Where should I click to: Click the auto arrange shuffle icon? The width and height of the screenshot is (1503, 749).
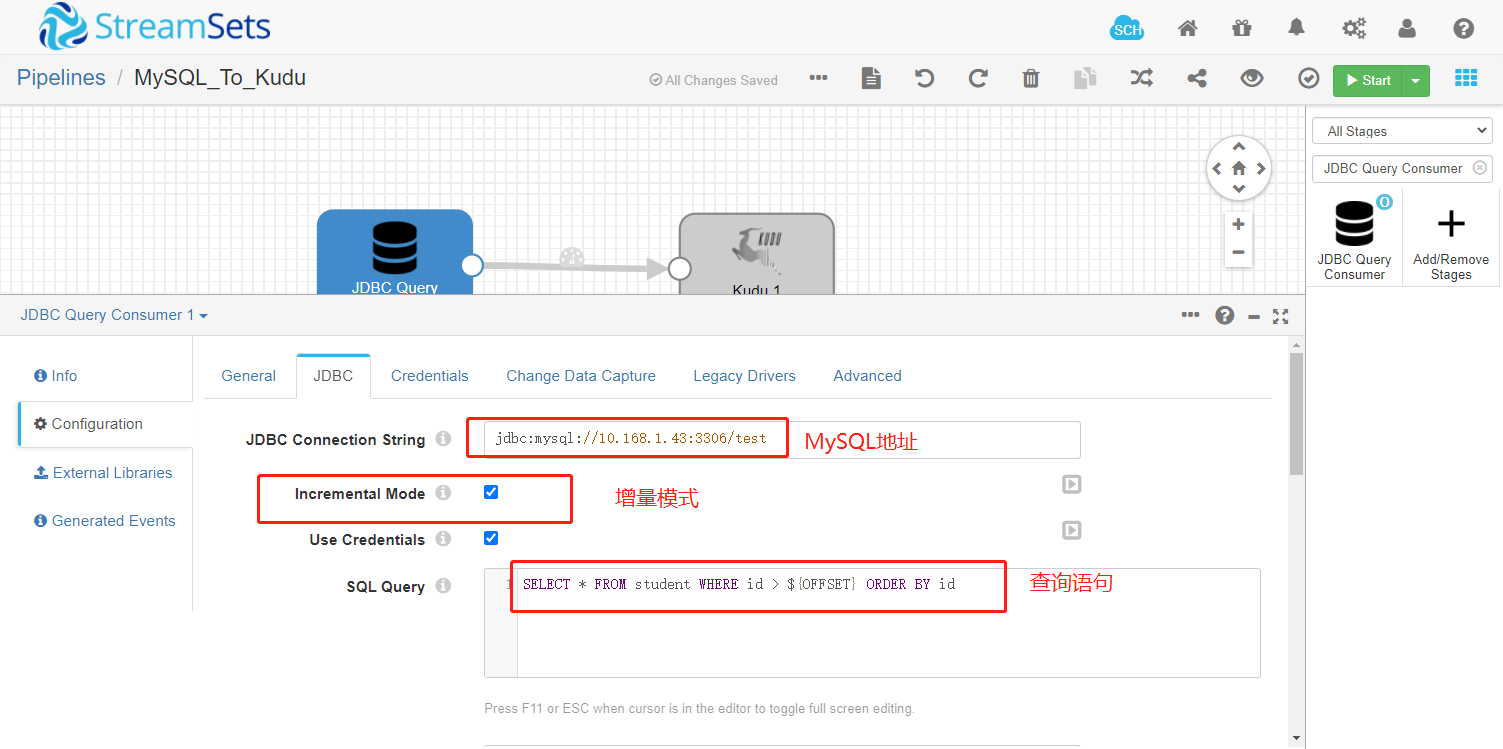click(x=1142, y=78)
